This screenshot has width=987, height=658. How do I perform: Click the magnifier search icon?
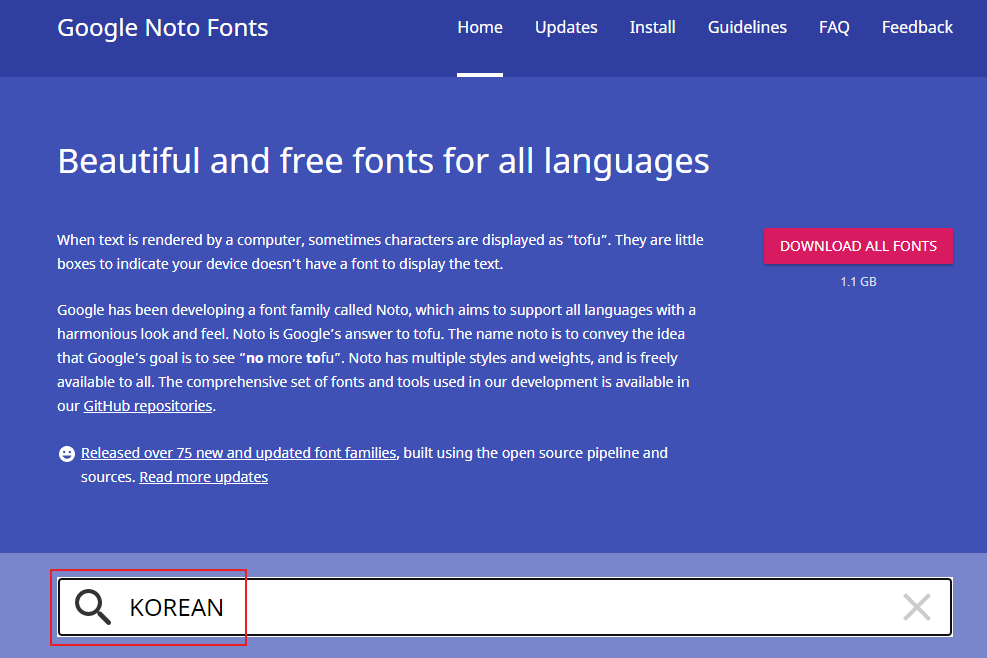(93, 607)
